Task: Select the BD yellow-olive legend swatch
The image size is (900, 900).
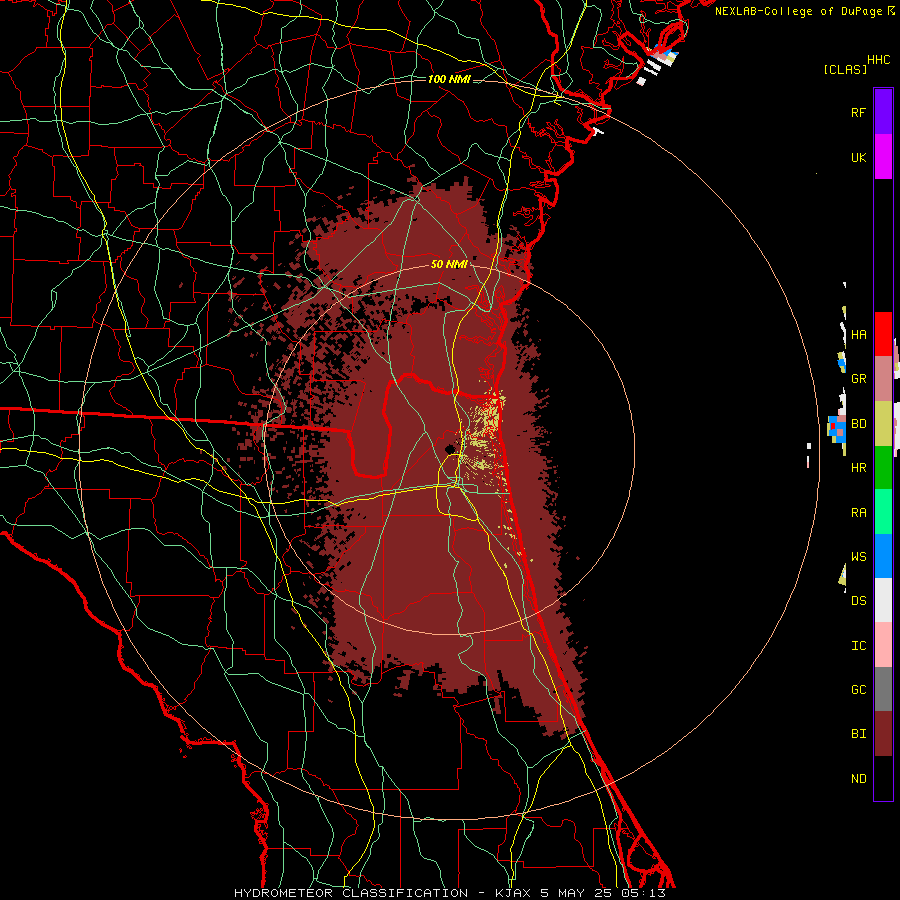Action: click(883, 424)
